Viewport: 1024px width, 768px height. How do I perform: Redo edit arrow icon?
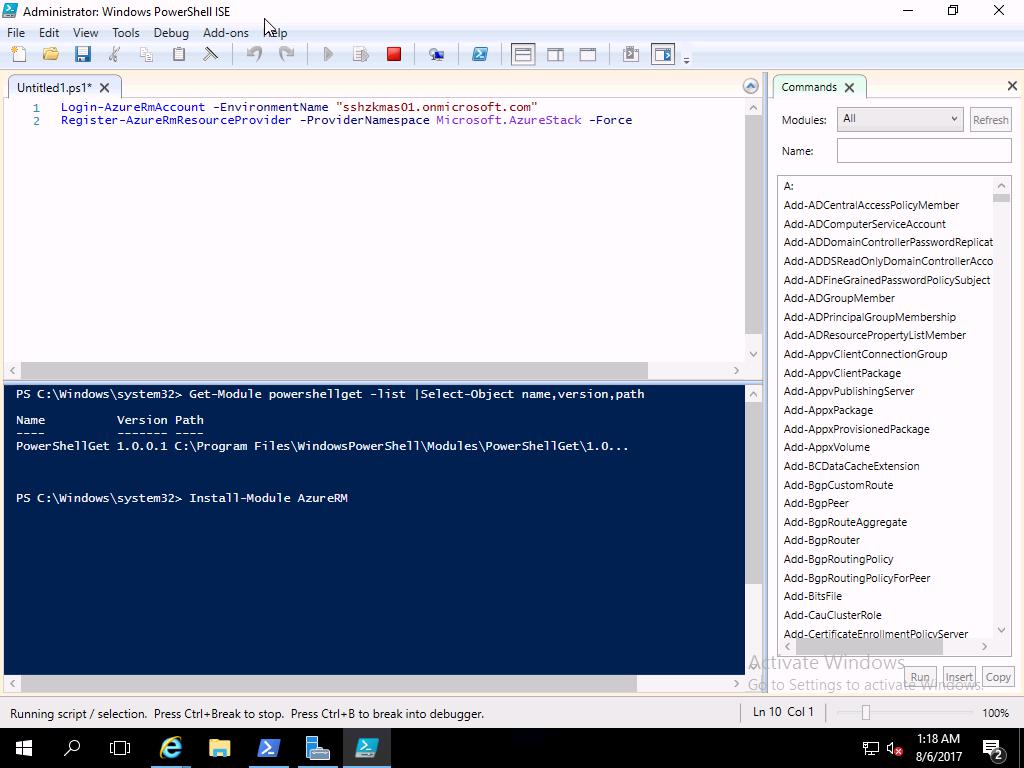click(x=286, y=54)
